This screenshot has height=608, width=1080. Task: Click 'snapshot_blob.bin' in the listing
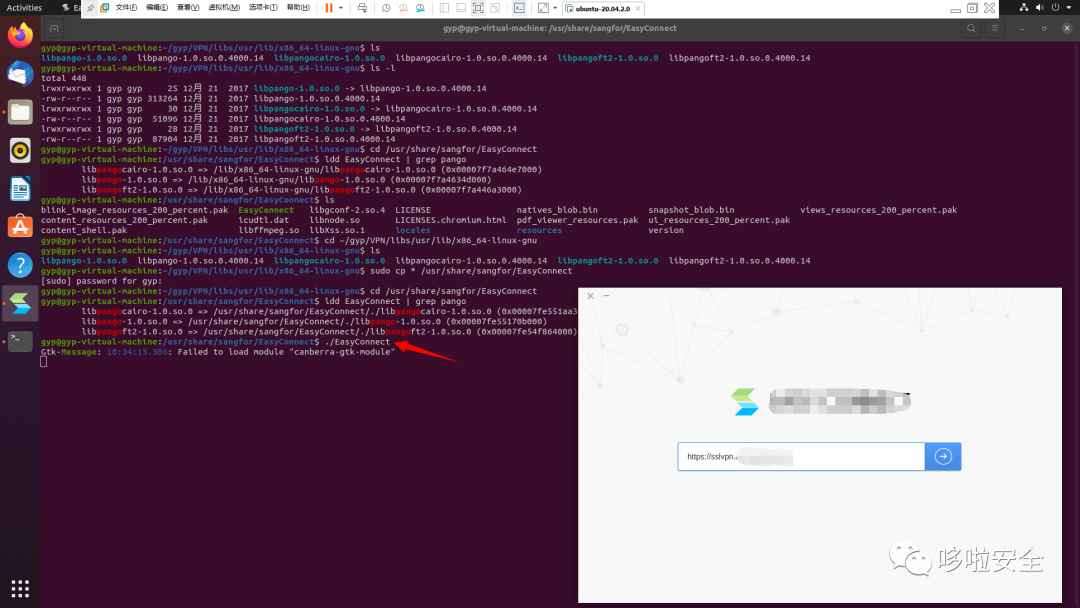point(691,210)
